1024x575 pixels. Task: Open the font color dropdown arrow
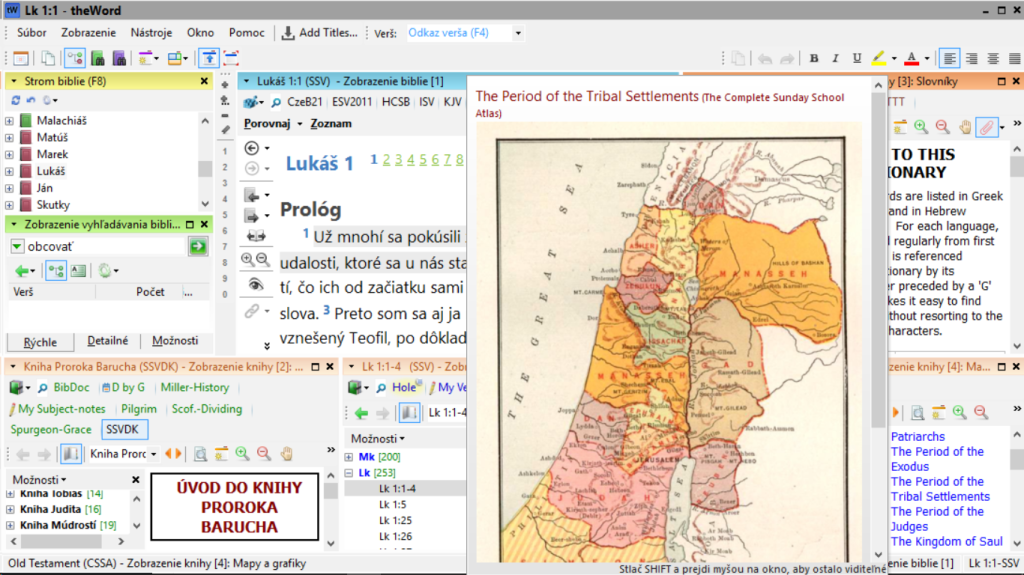click(x=927, y=59)
